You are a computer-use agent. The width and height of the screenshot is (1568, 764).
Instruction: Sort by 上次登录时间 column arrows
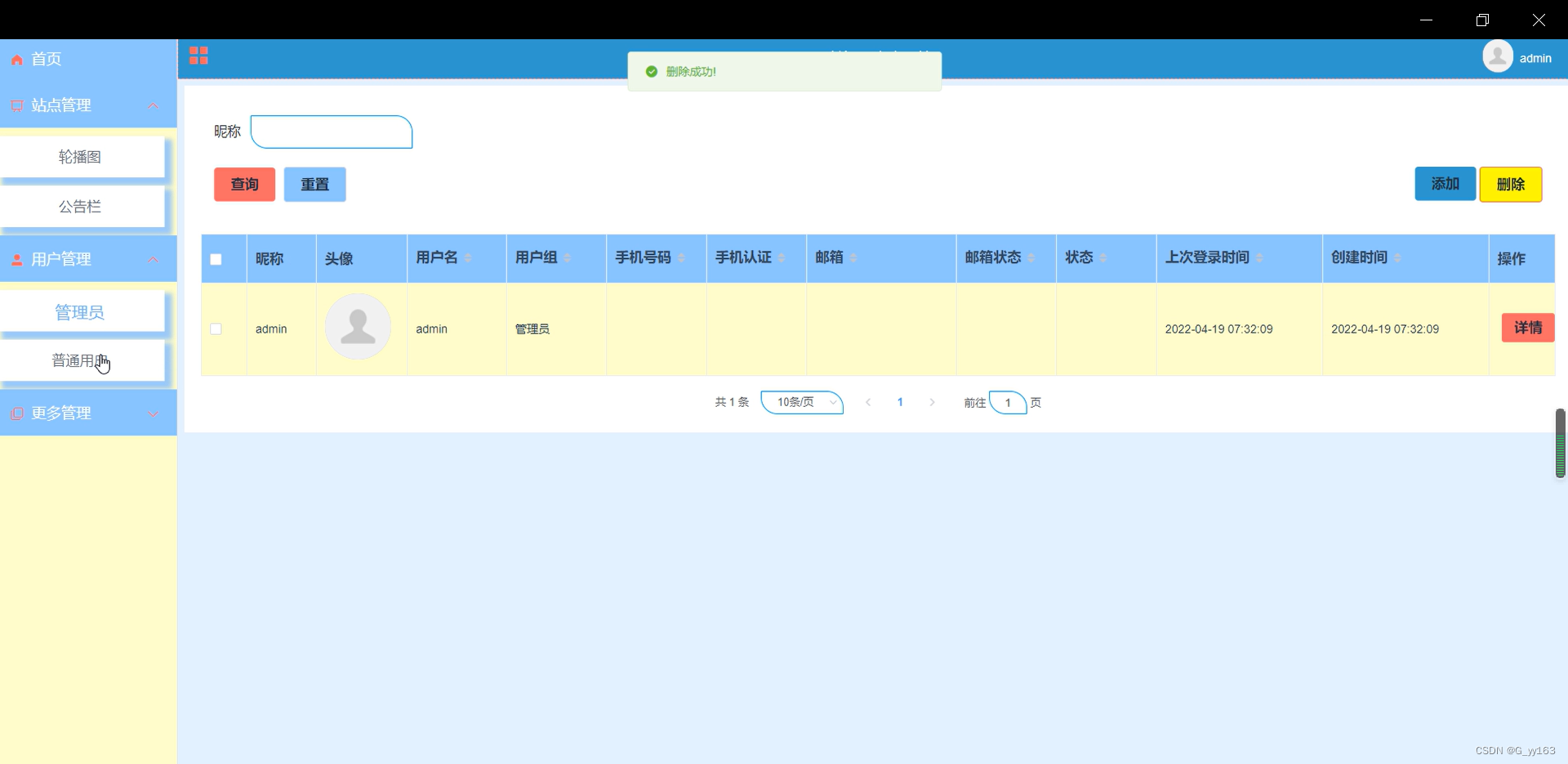point(1259,257)
